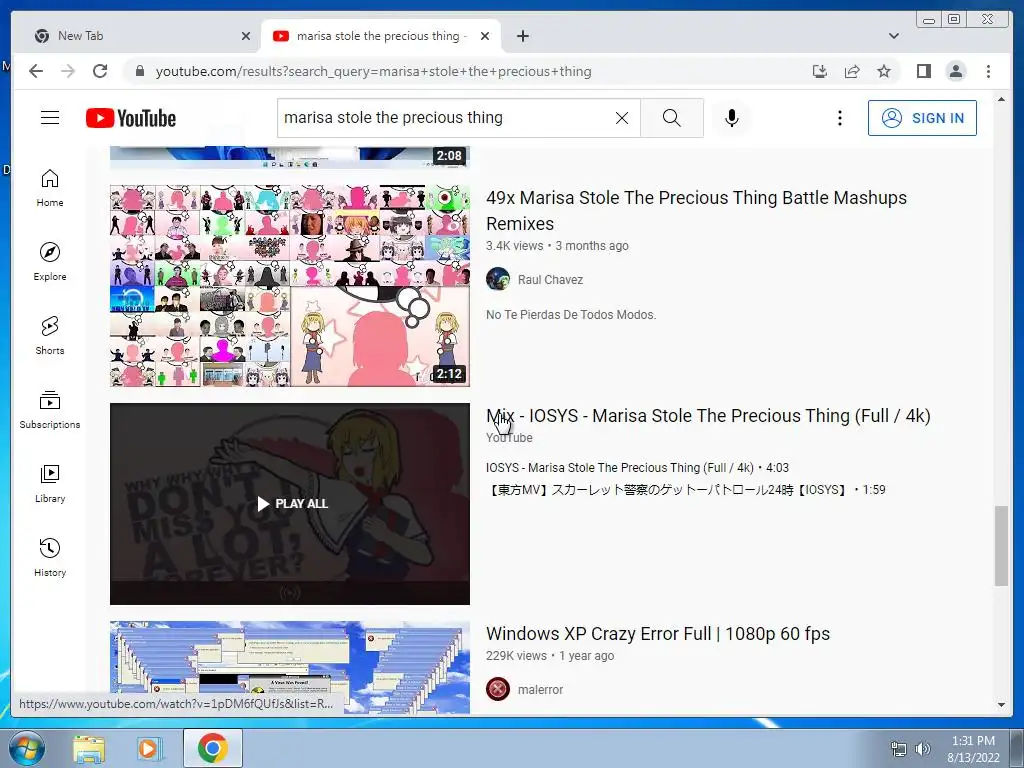
Task: Click the SIGN IN button
Action: (x=922, y=118)
